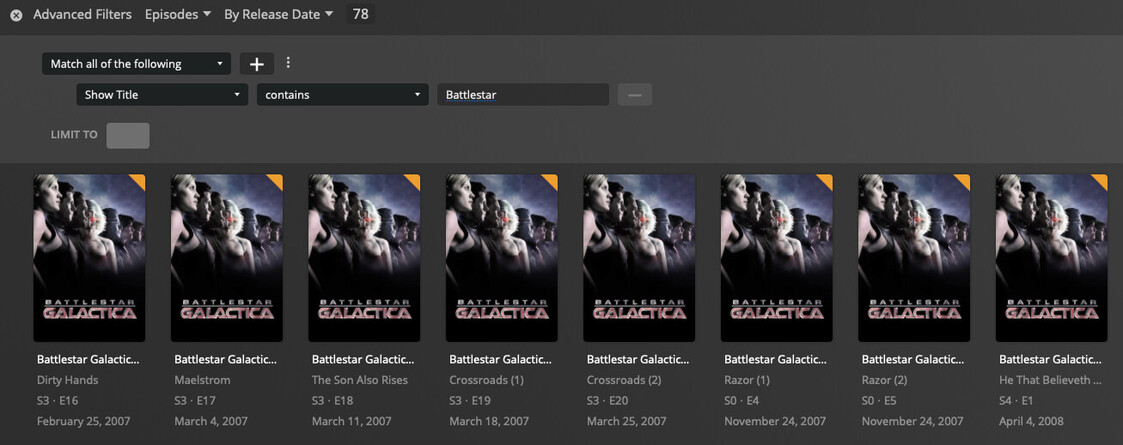
Task: Click the March 25, 2007 date
Action: (x=627, y=421)
